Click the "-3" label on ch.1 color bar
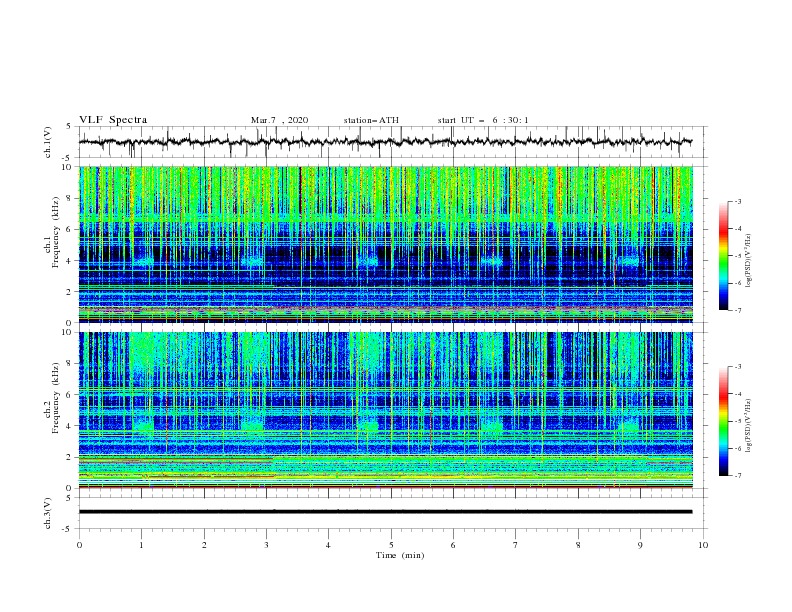Image resolution: width=792 pixels, height=612 pixels. (738, 201)
